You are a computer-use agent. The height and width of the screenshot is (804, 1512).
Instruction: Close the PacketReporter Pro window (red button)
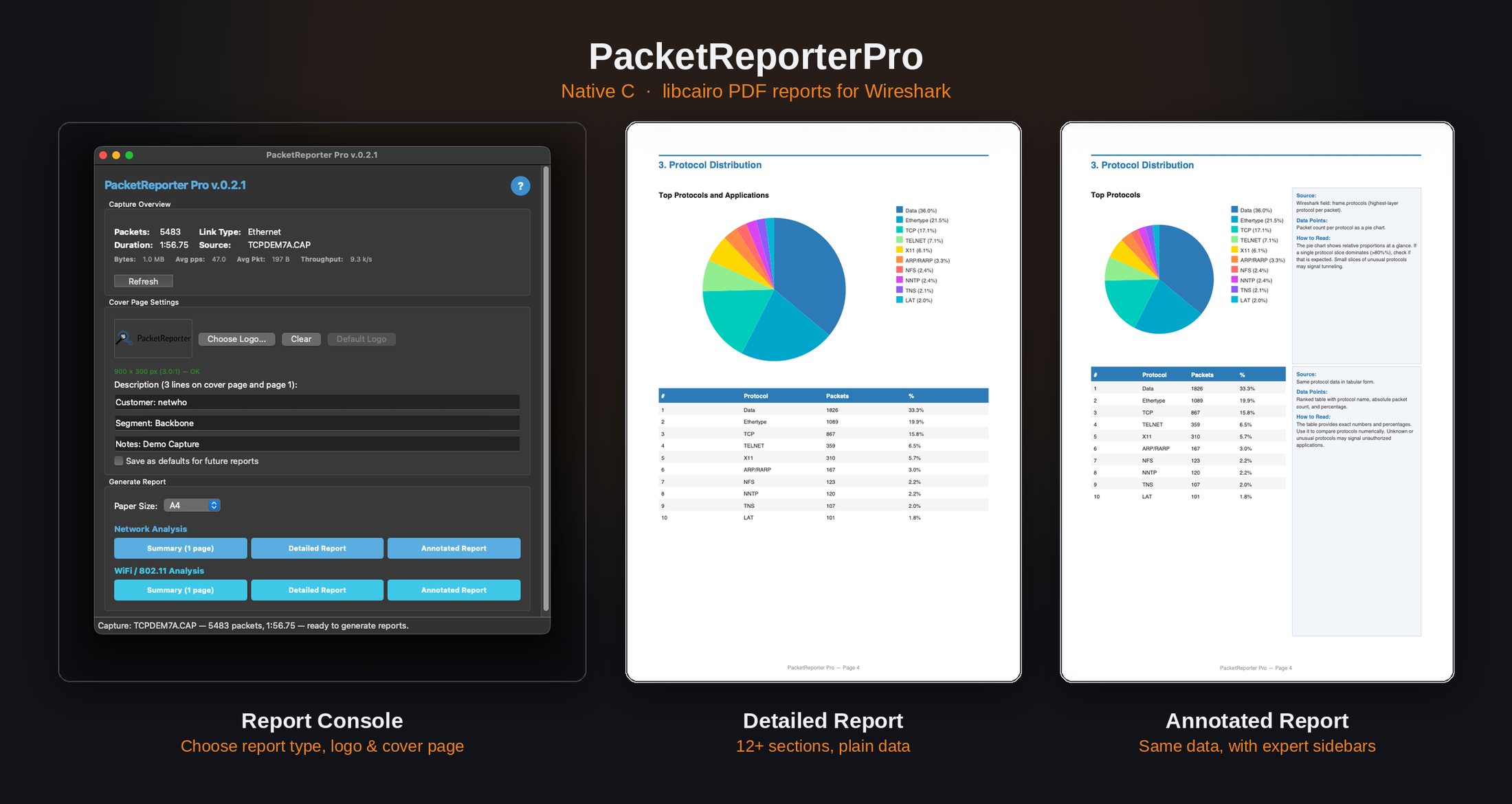tap(103, 155)
